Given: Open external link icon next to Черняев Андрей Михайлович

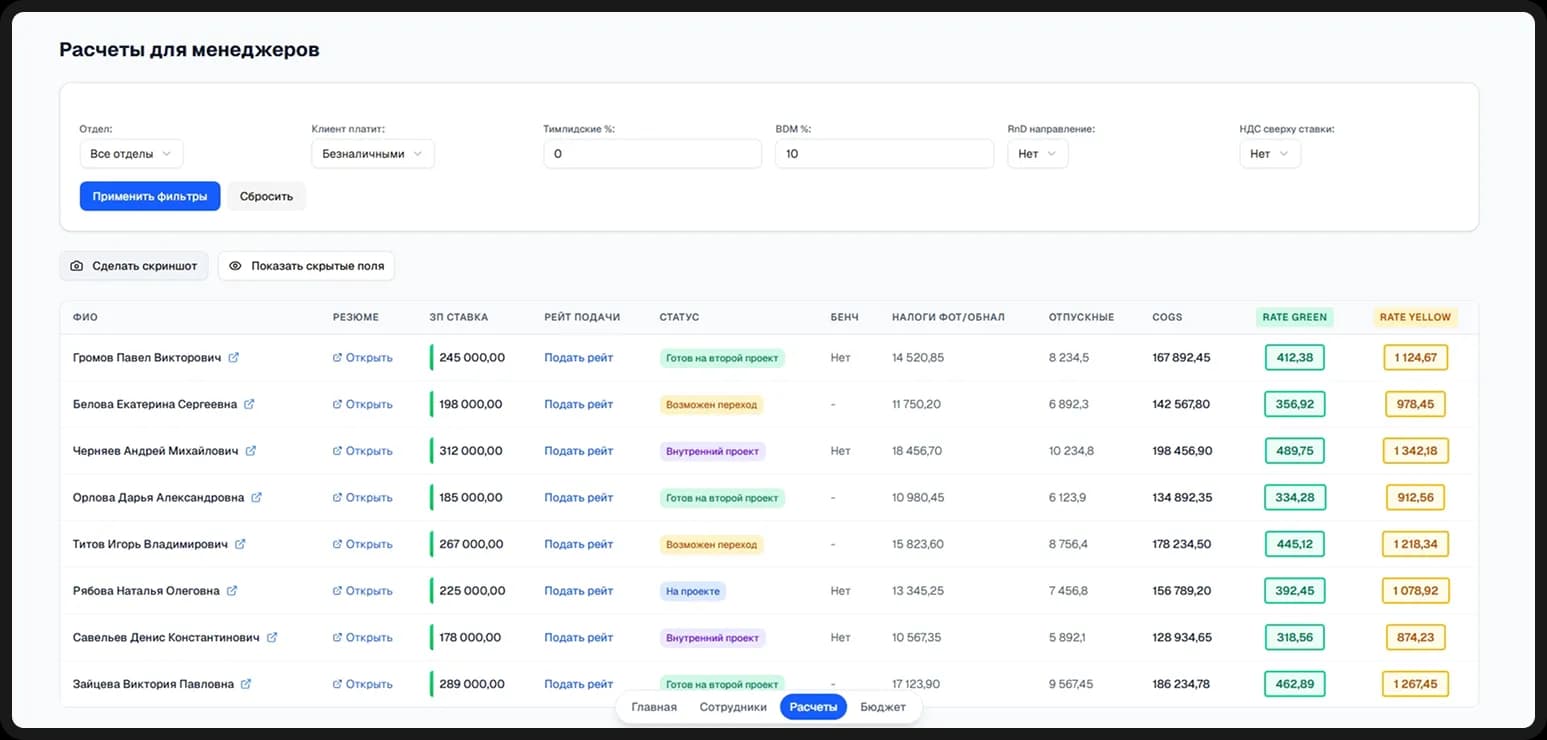Looking at the screenshot, I should pos(251,451).
